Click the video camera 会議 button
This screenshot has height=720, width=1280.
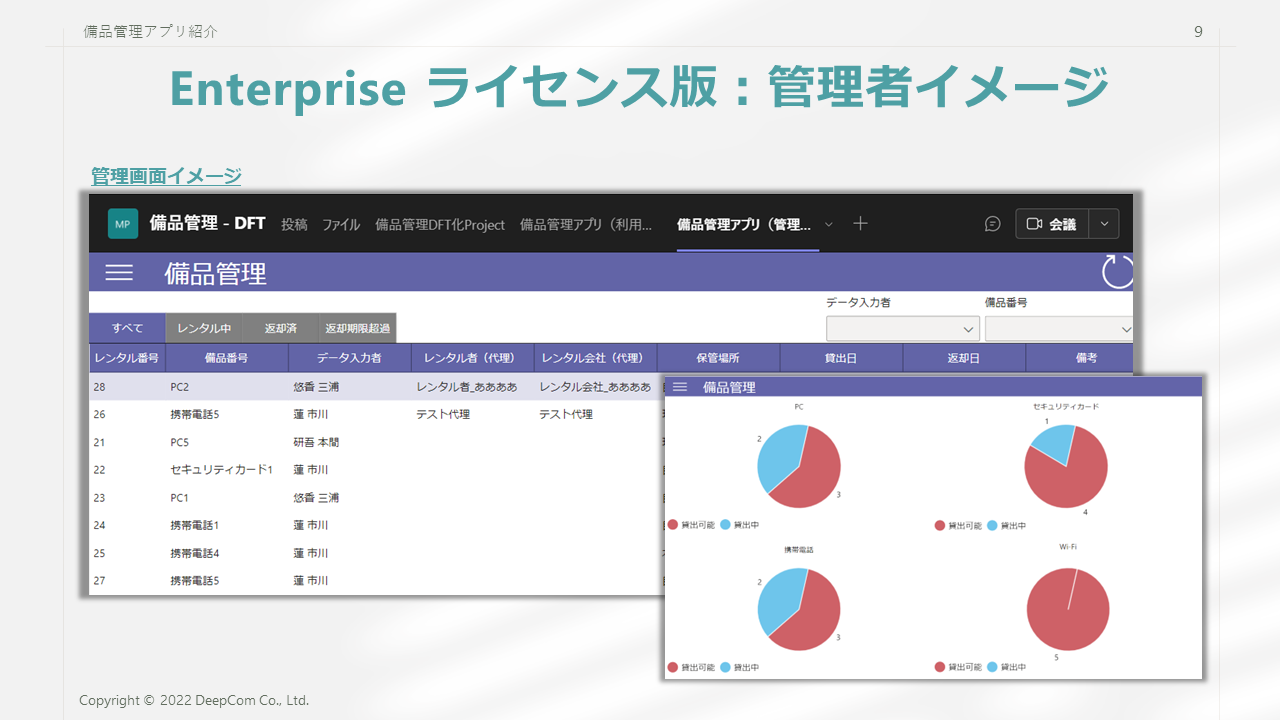pyautogui.click(x=1051, y=224)
